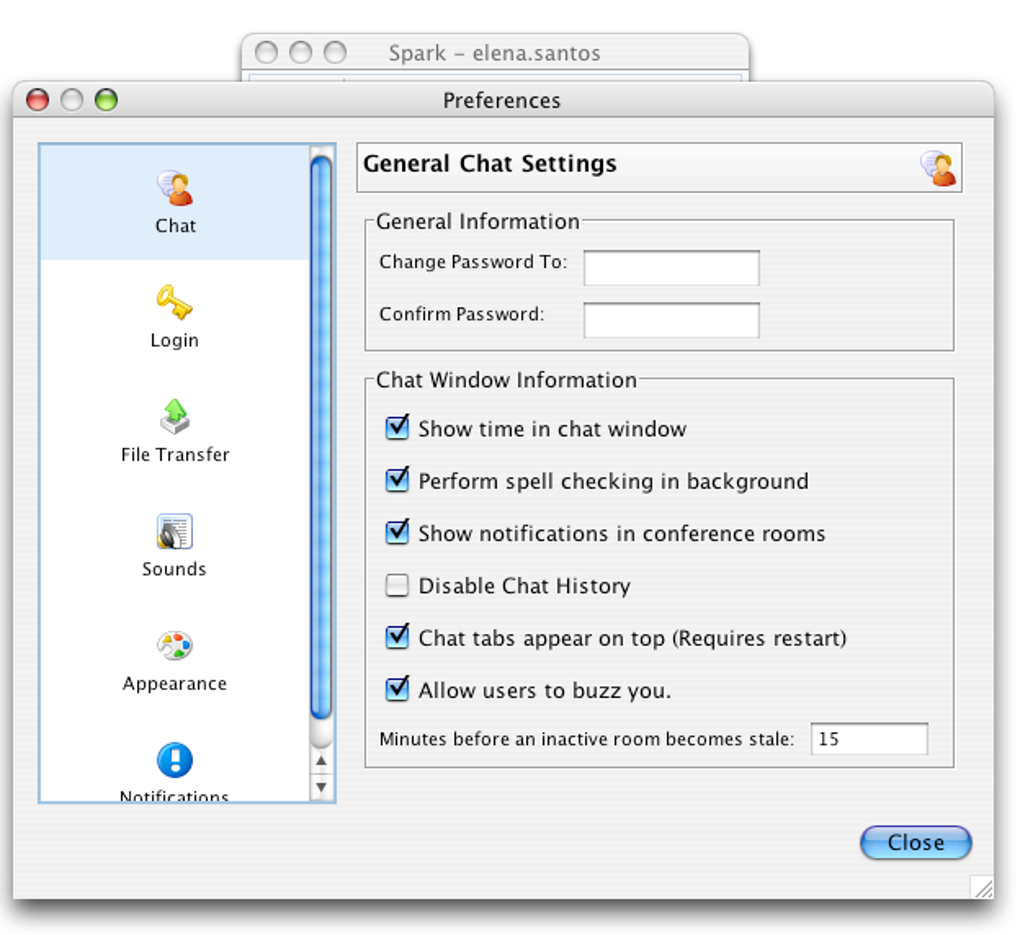Disable Perform spell checking in background
Screen dimensions: 1020x935
pos(397,480)
